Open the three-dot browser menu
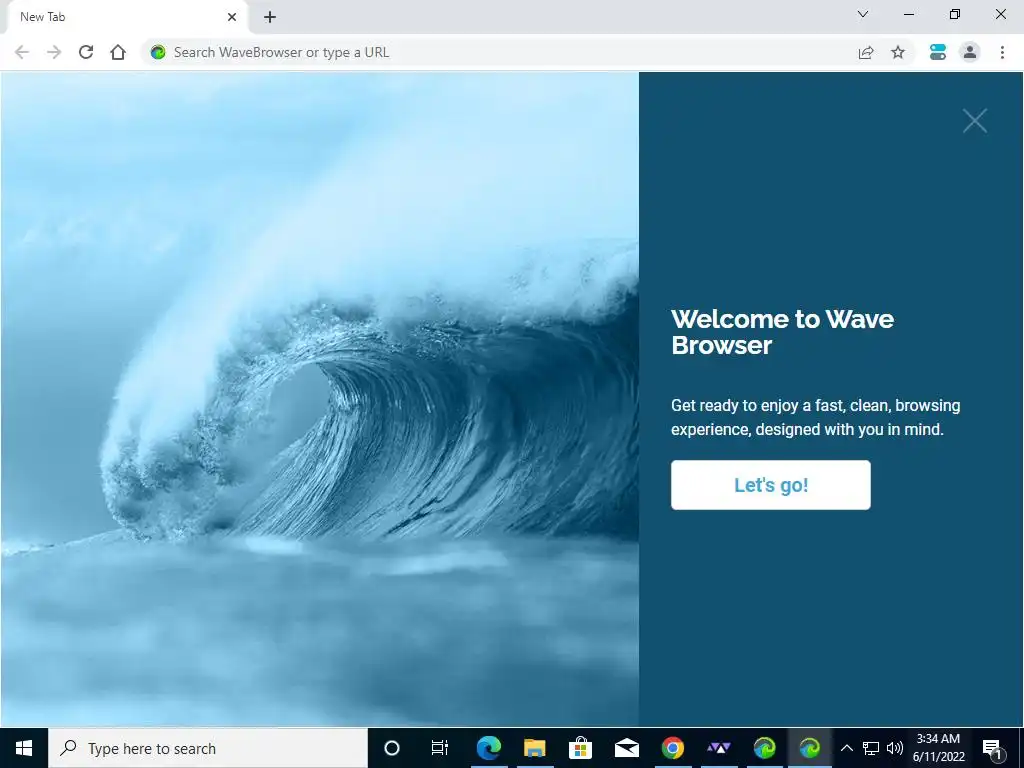 click(1002, 52)
